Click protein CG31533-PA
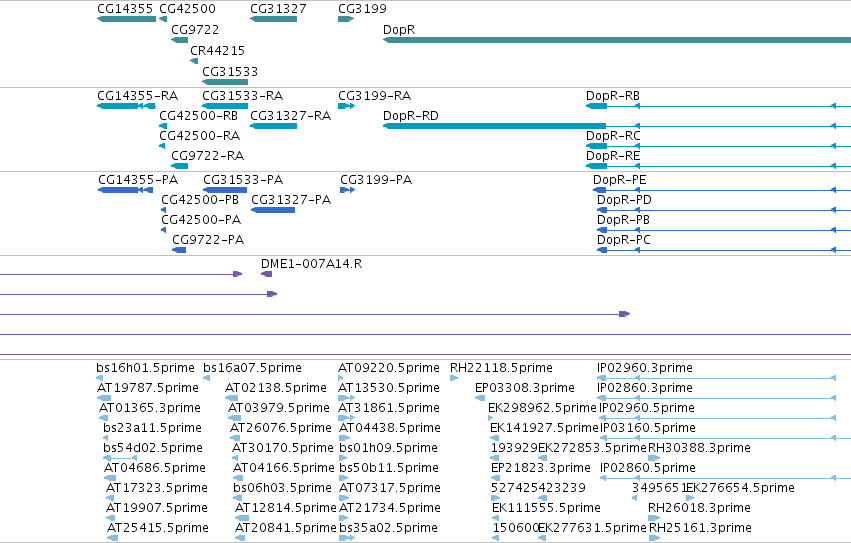851x543 pixels. coord(243,180)
